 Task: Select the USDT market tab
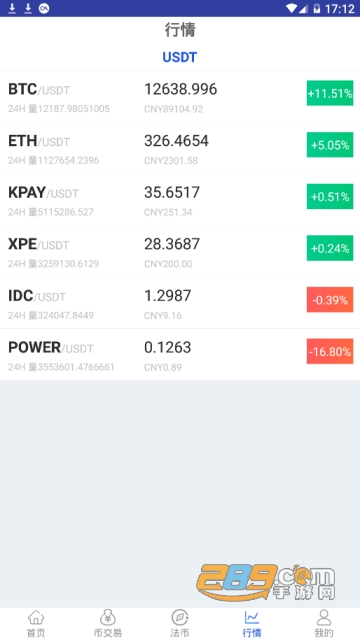(x=180, y=57)
